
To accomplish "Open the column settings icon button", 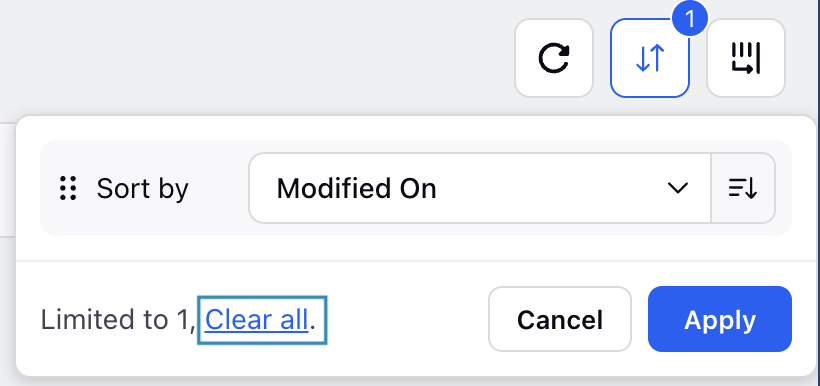I will 746,58.
